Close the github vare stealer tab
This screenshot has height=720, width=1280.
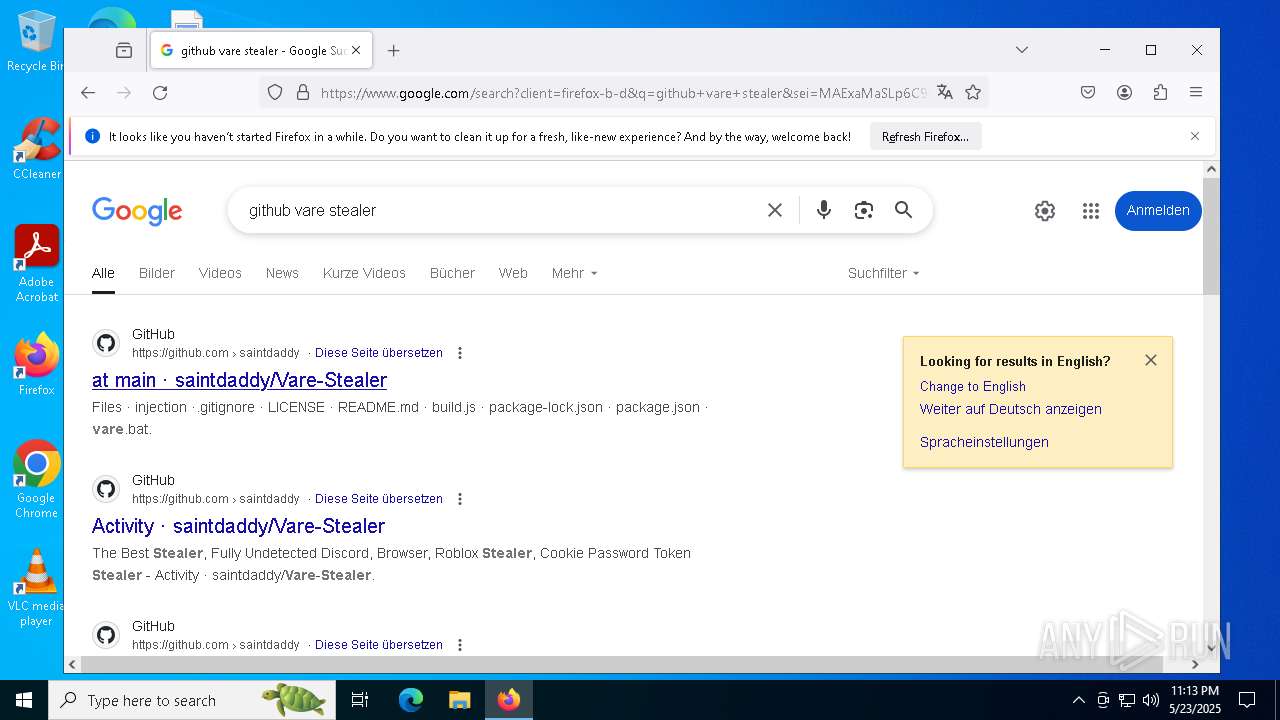click(x=356, y=50)
